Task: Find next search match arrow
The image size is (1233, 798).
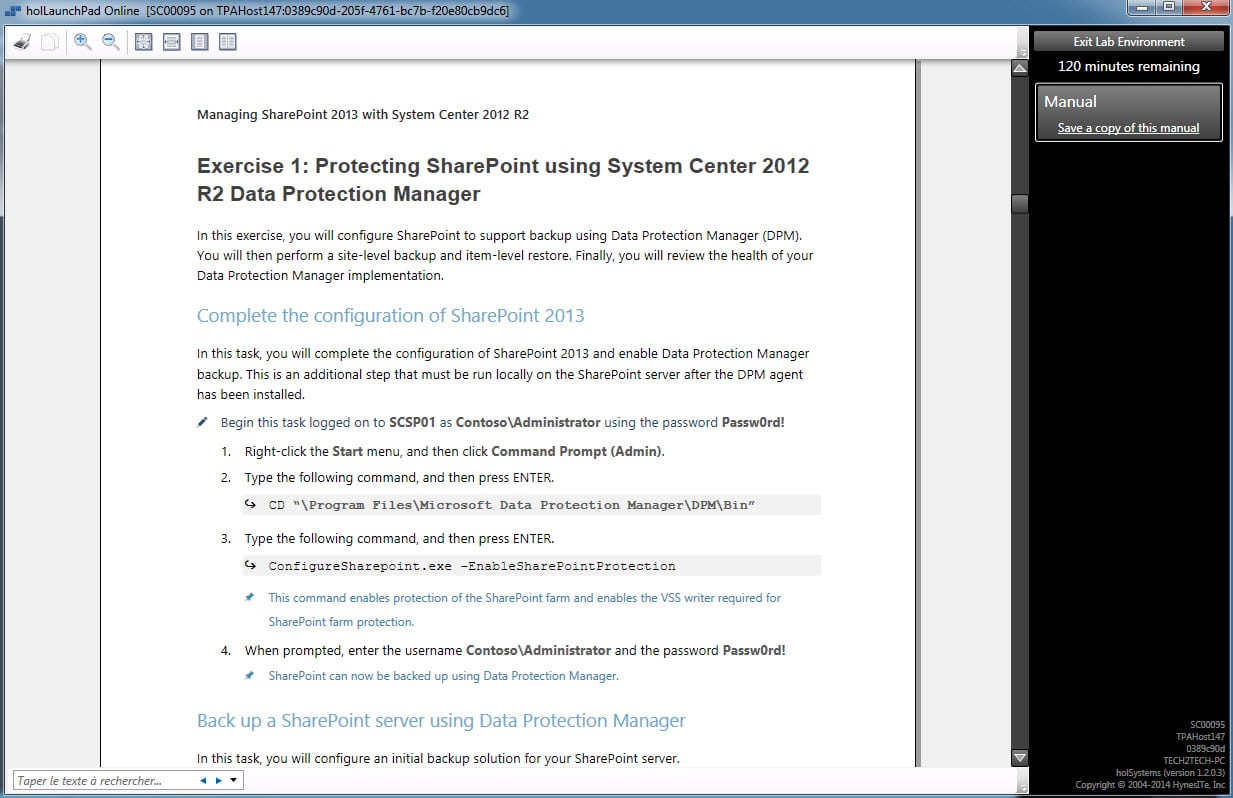Action: tap(218, 780)
